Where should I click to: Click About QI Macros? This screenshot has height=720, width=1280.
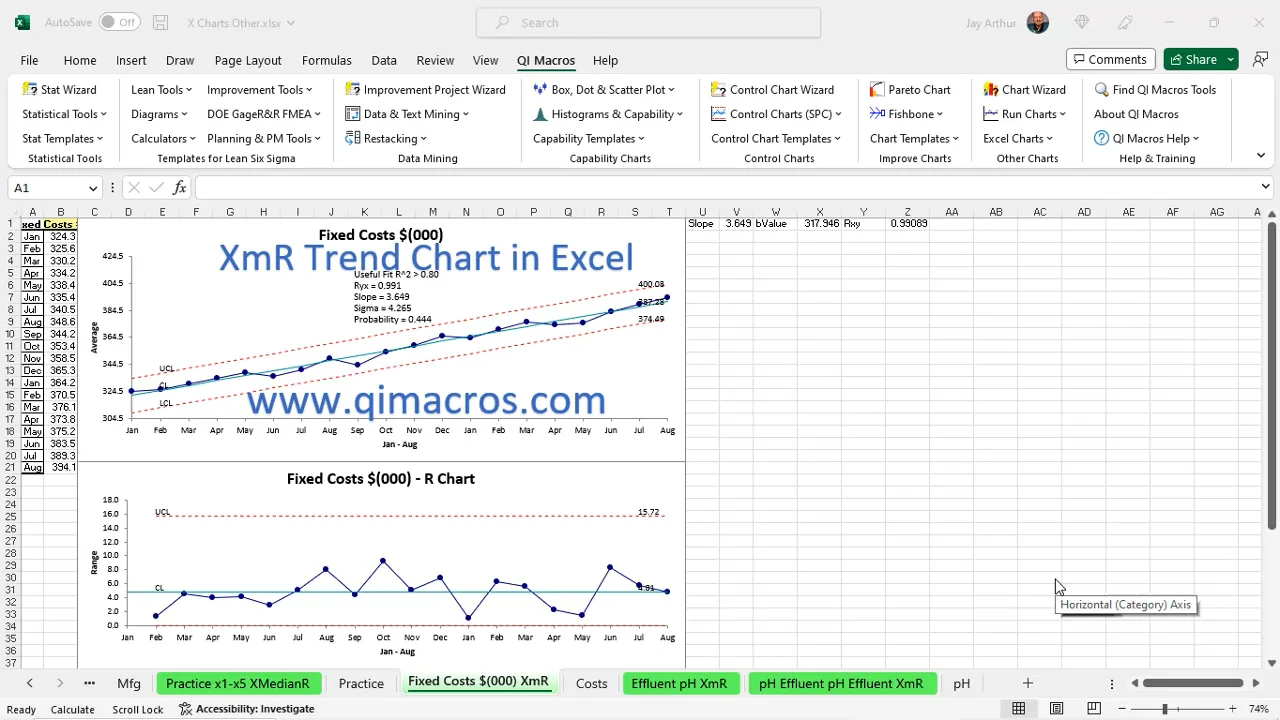1136,114
